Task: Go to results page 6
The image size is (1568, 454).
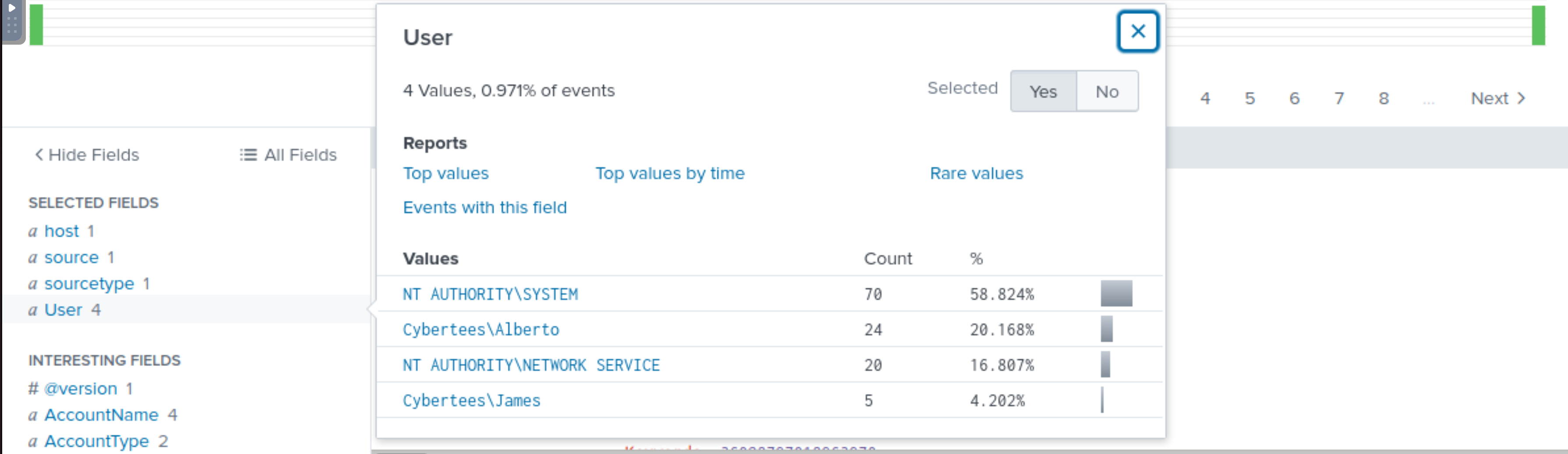Action: pos(1294,99)
